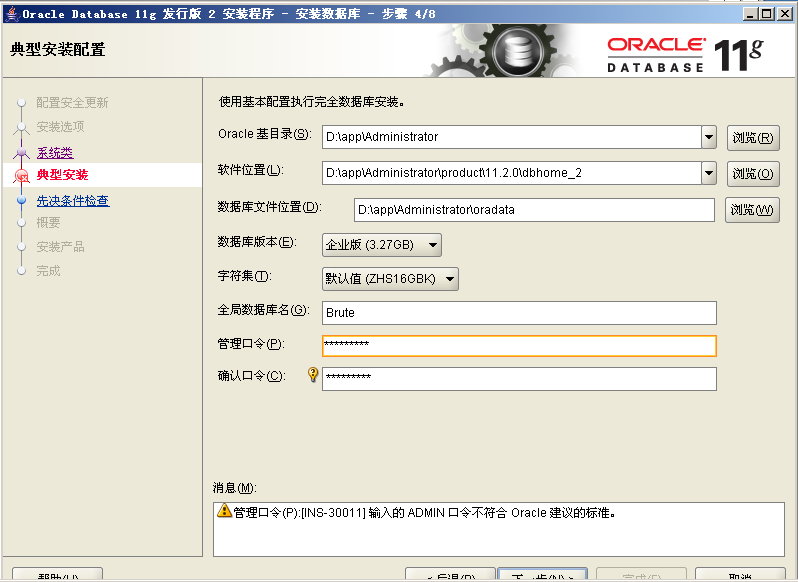Open the 数据库版本 企业版 (3.27GB) dropdown
Image resolution: width=798 pixels, height=582 pixels.
tap(382, 245)
